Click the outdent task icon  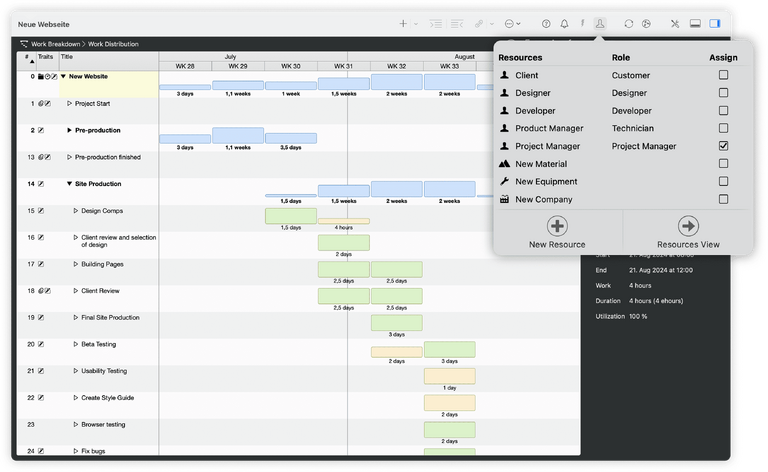(457, 23)
